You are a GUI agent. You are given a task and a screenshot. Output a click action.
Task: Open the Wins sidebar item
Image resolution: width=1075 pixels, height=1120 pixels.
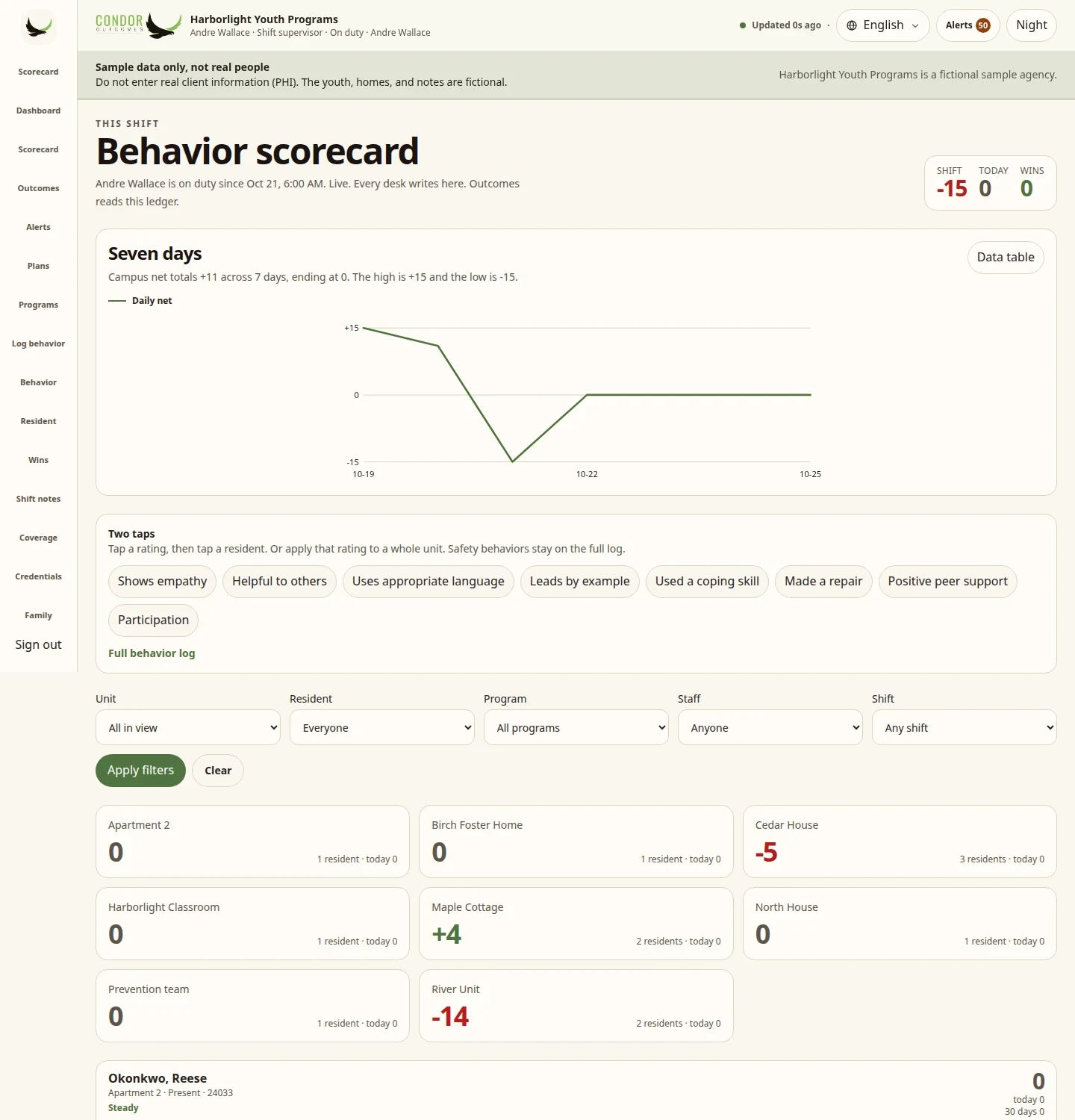point(38,460)
